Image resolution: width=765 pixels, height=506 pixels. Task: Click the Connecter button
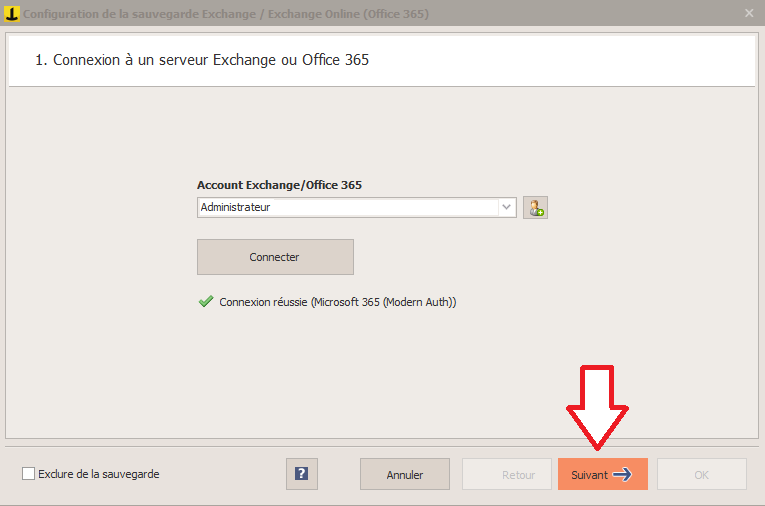click(275, 257)
